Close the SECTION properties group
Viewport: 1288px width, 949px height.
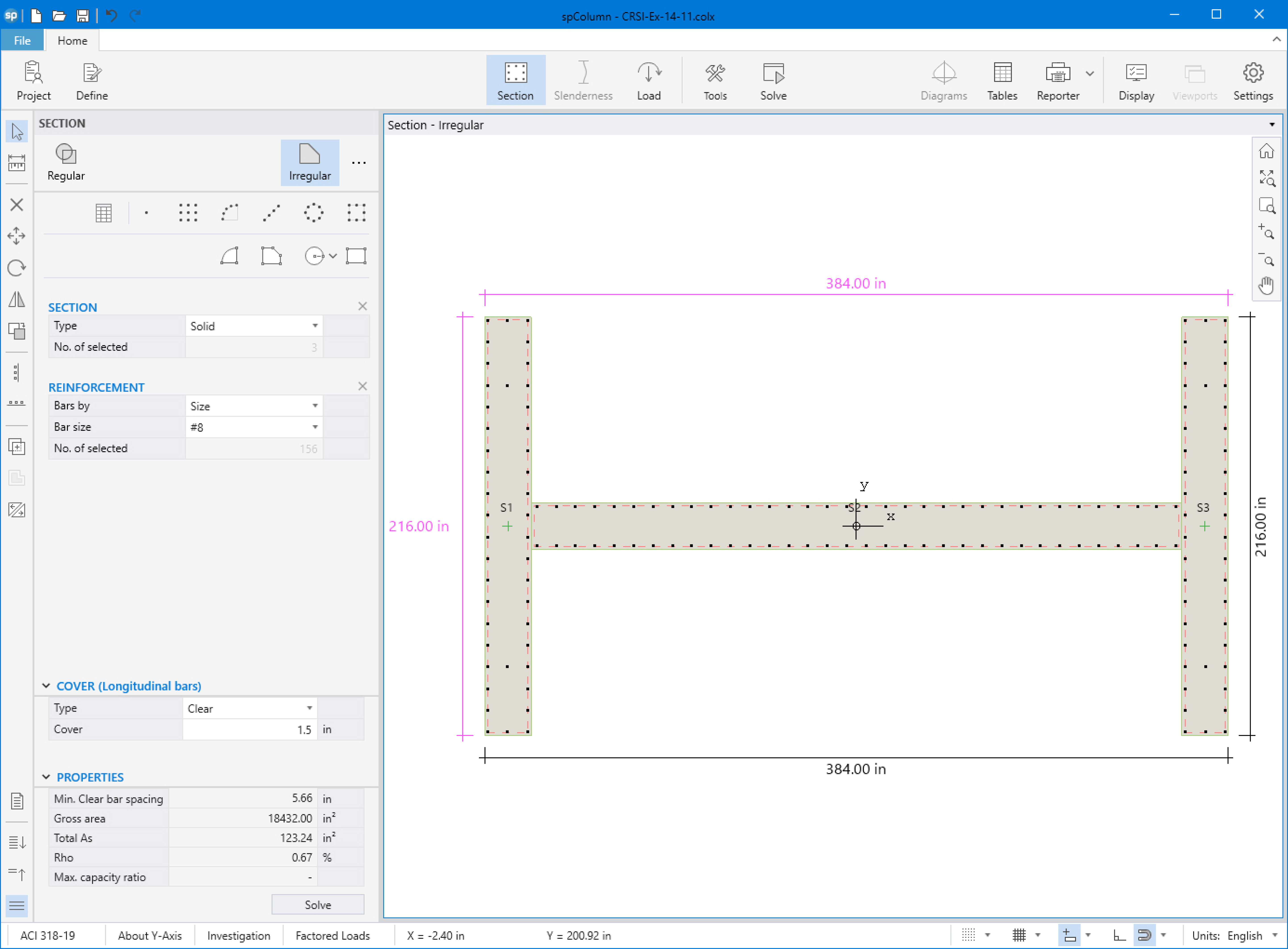pos(362,306)
